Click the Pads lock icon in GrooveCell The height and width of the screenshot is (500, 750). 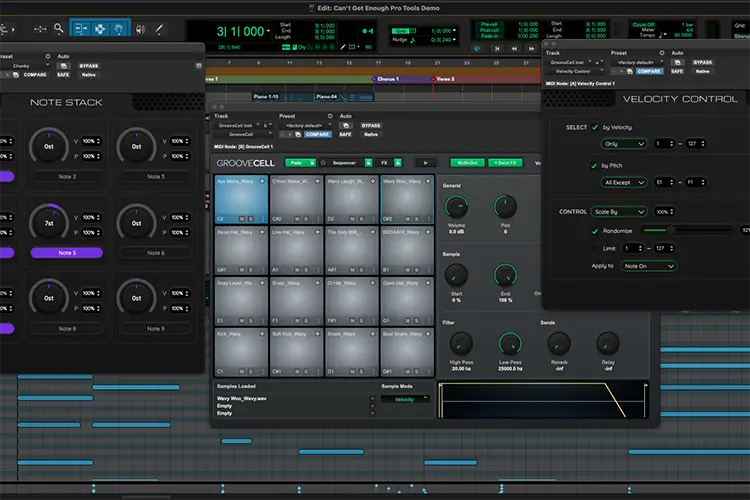coord(312,163)
